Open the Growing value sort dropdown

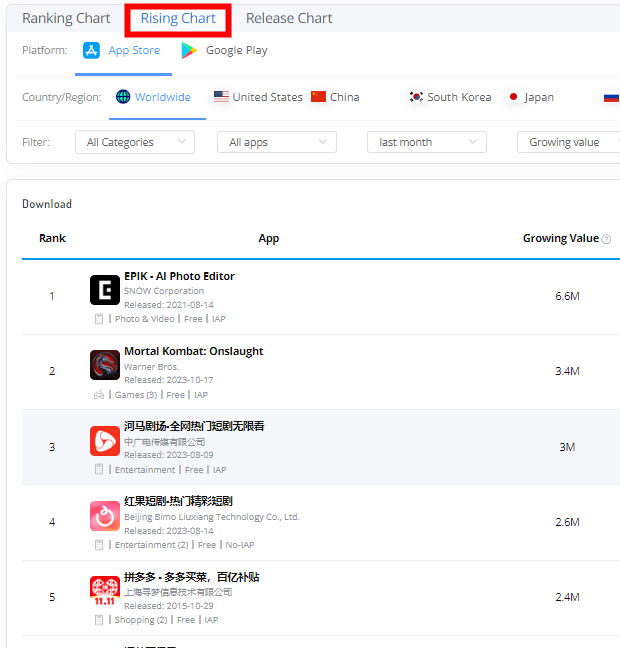click(x=569, y=142)
